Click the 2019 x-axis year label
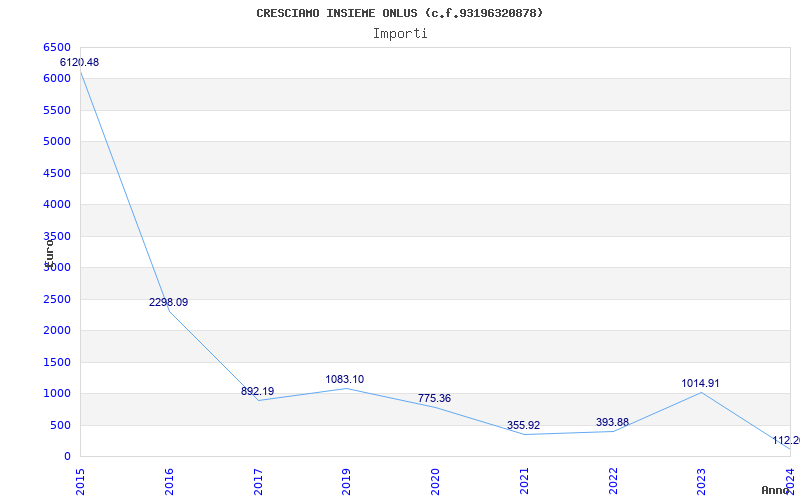 coord(346,482)
